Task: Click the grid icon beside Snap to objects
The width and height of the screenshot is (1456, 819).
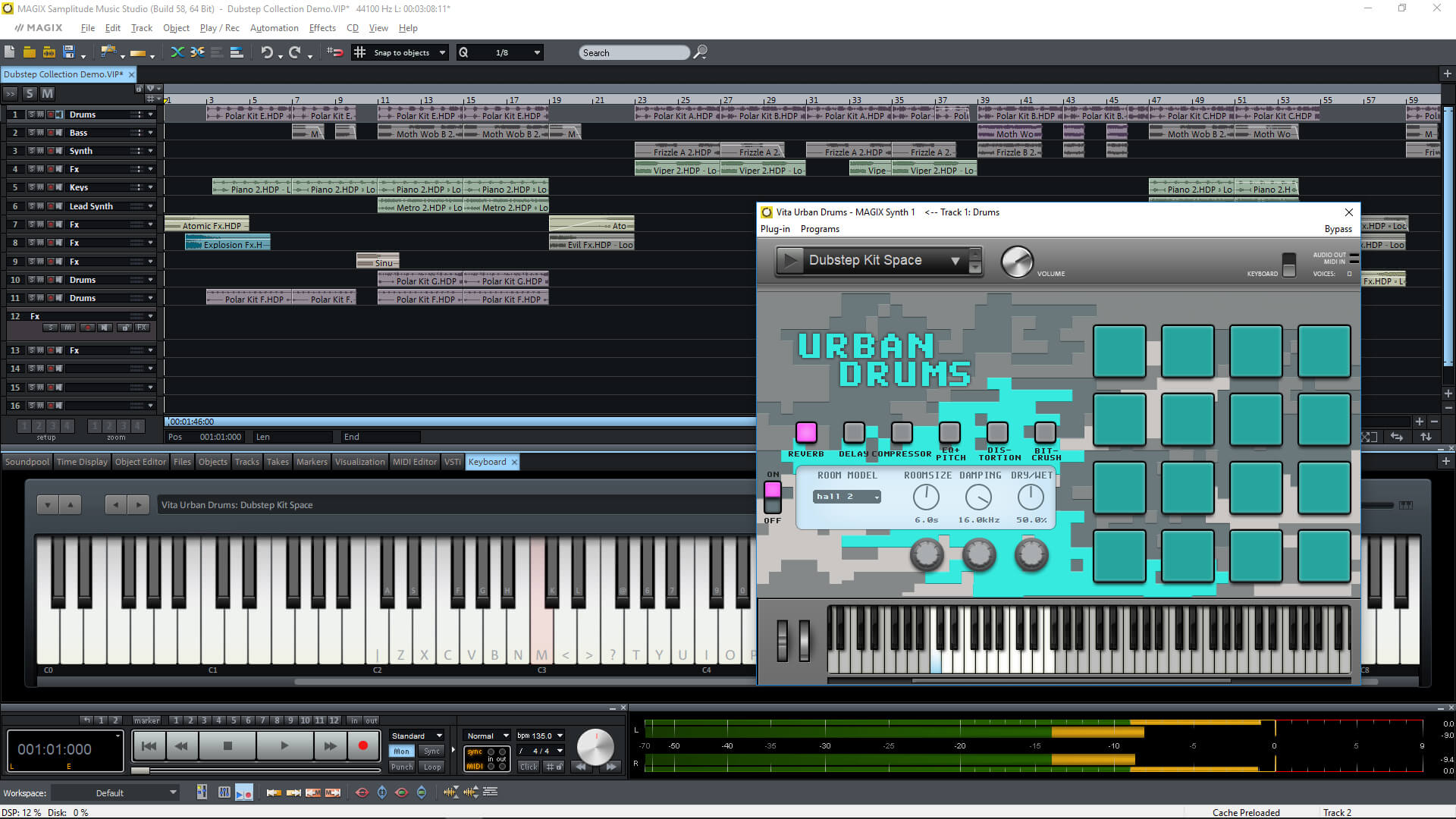Action: (x=359, y=52)
